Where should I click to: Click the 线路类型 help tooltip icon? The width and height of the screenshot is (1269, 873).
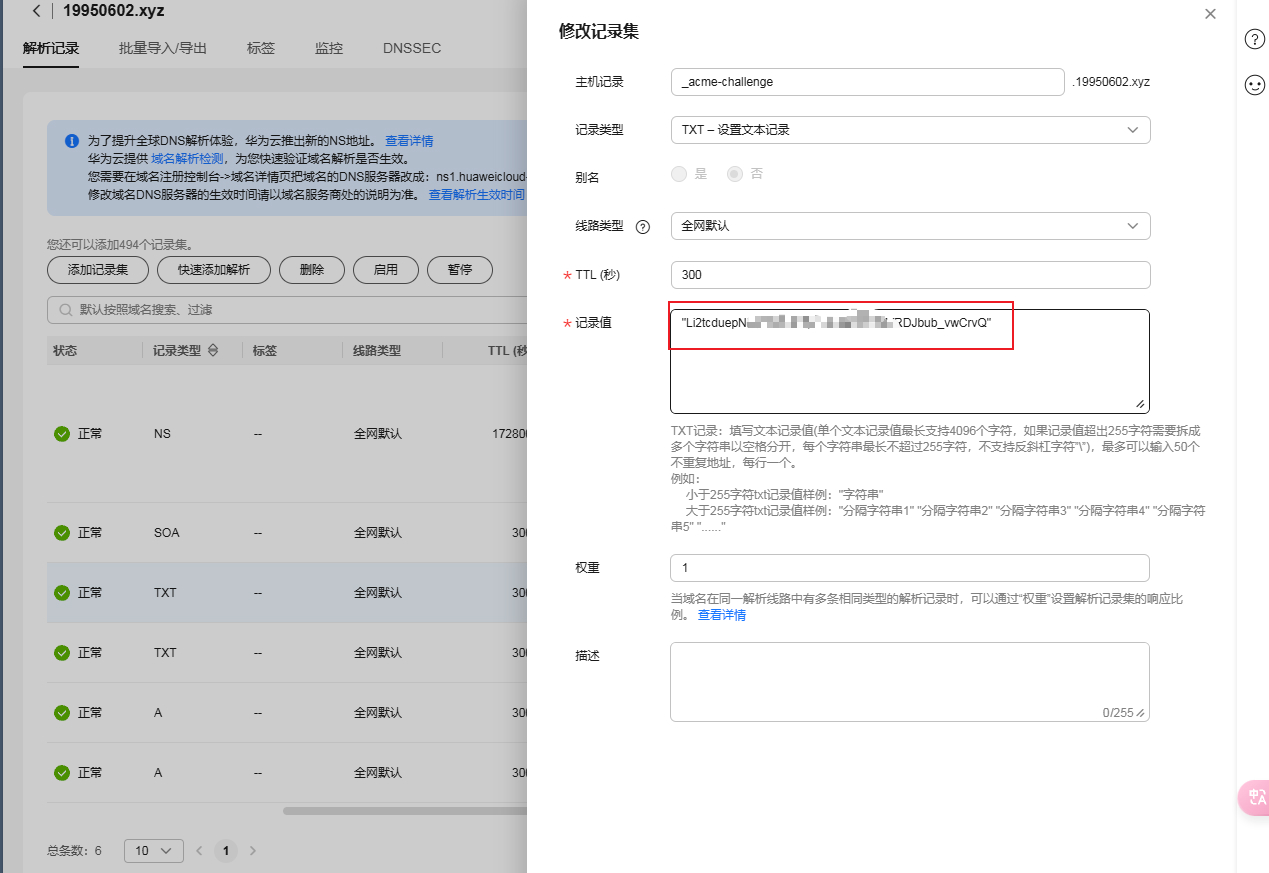[x=643, y=227]
